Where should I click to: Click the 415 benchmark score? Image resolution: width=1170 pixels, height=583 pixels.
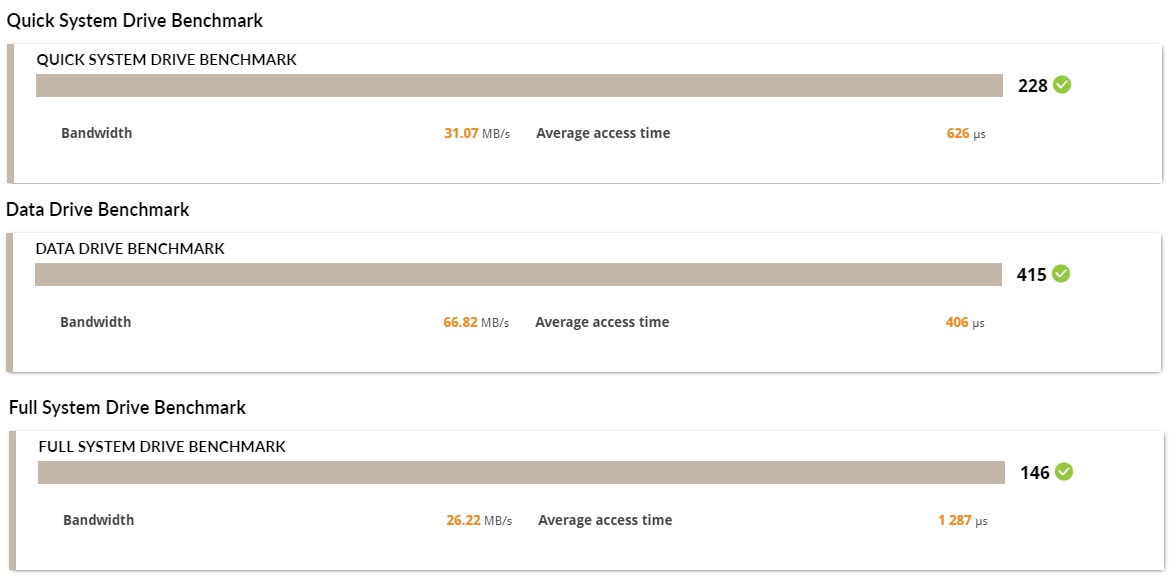tap(1031, 275)
